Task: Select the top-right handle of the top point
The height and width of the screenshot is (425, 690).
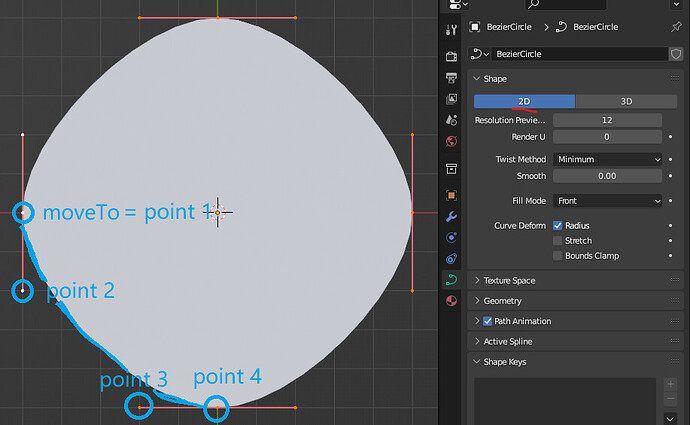Action: [295, 18]
